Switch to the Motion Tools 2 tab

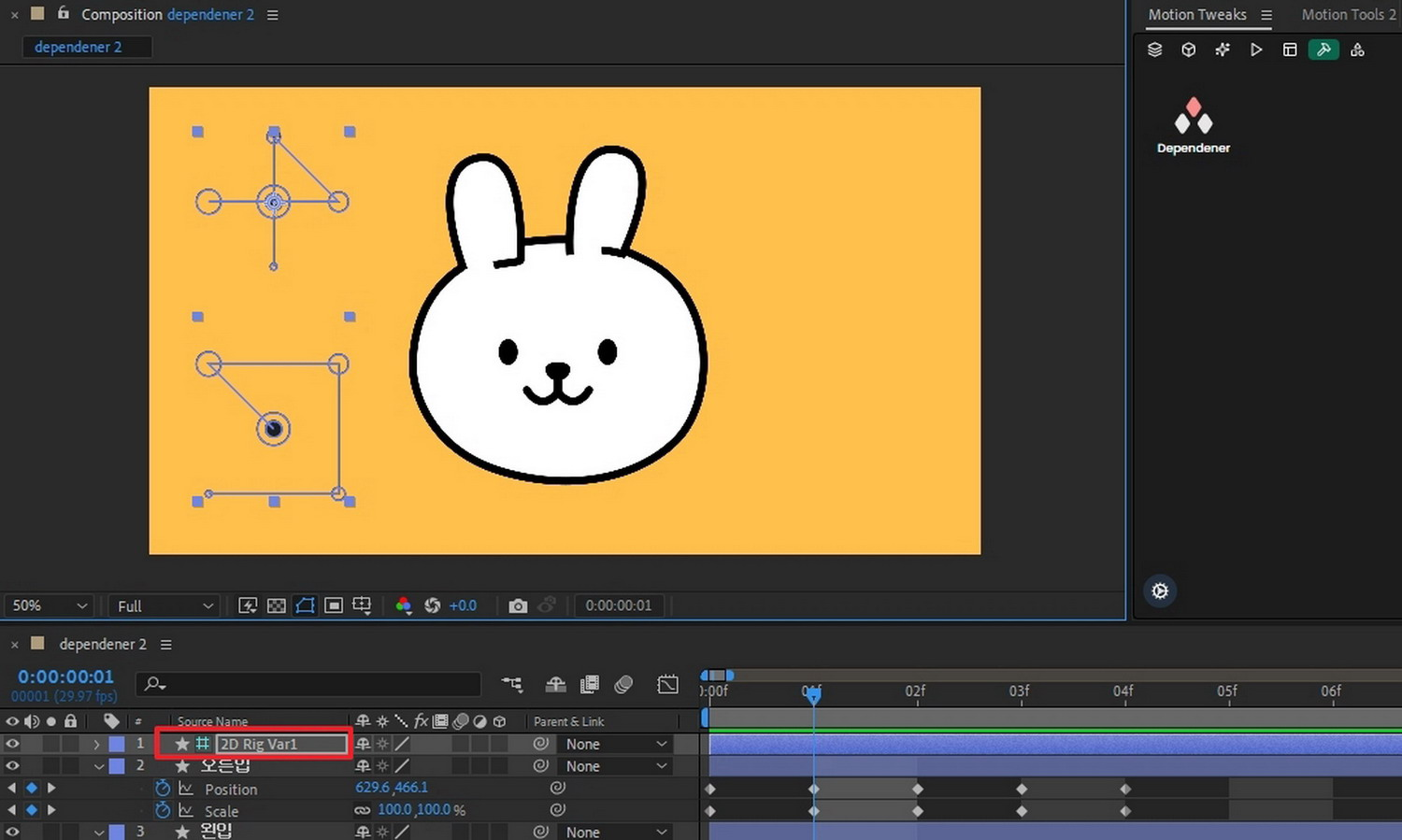[1348, 15]
